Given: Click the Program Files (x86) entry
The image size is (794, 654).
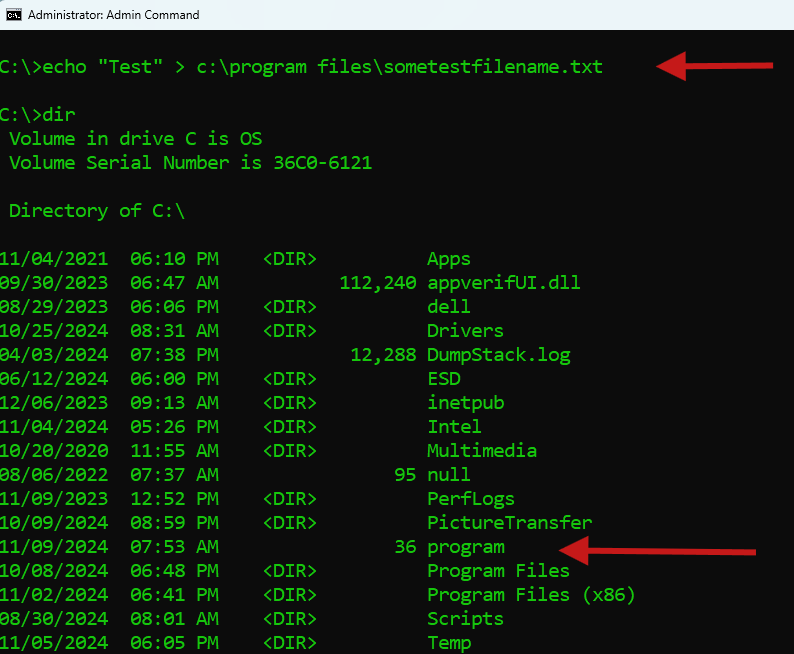Looking at the screenshot, I should pyautogui.click(x=531, y=595).
